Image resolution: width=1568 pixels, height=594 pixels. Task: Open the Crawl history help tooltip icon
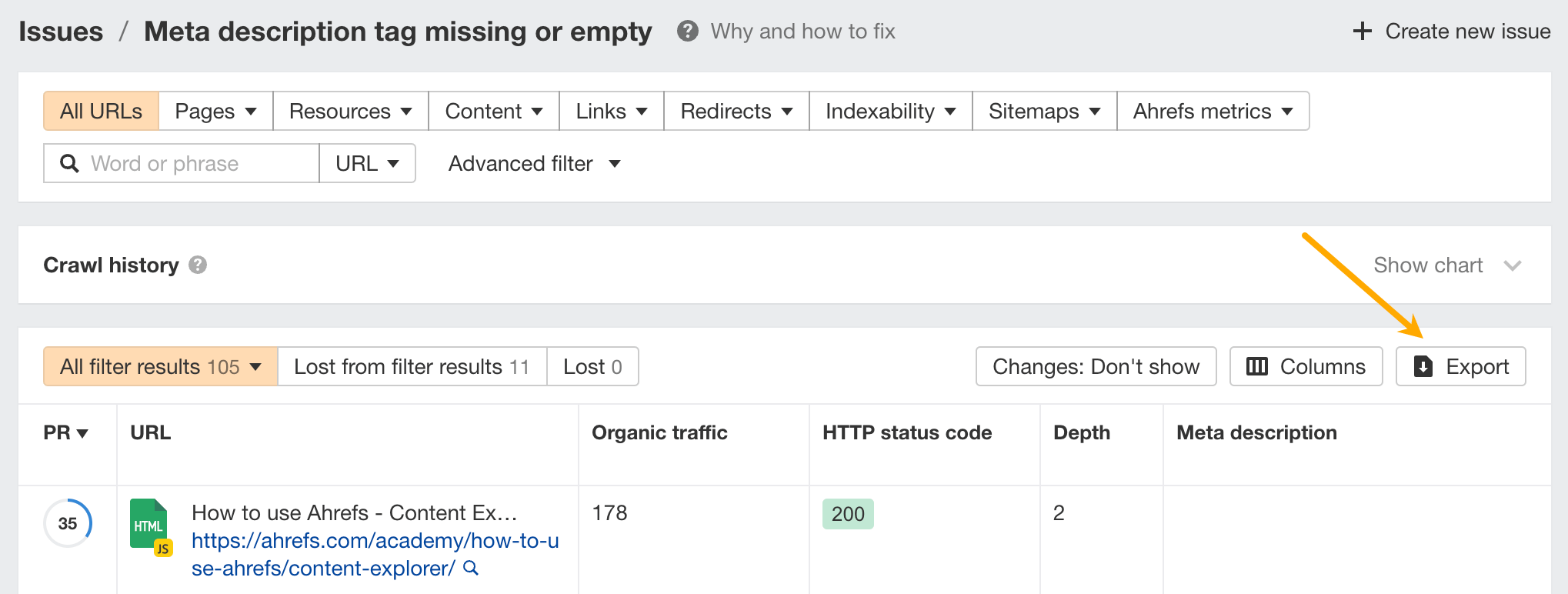[x=198, y=265]
